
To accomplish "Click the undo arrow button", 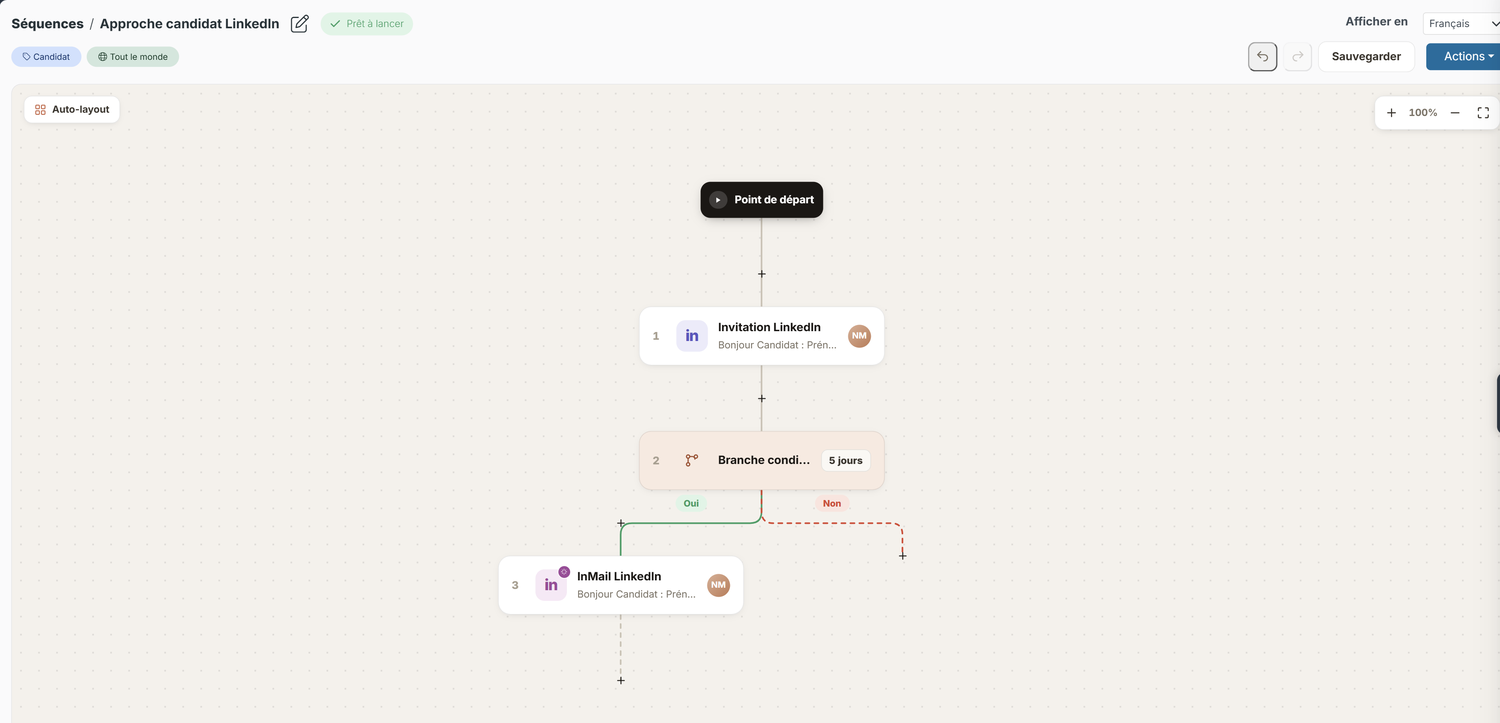I will coord(1263,57).
